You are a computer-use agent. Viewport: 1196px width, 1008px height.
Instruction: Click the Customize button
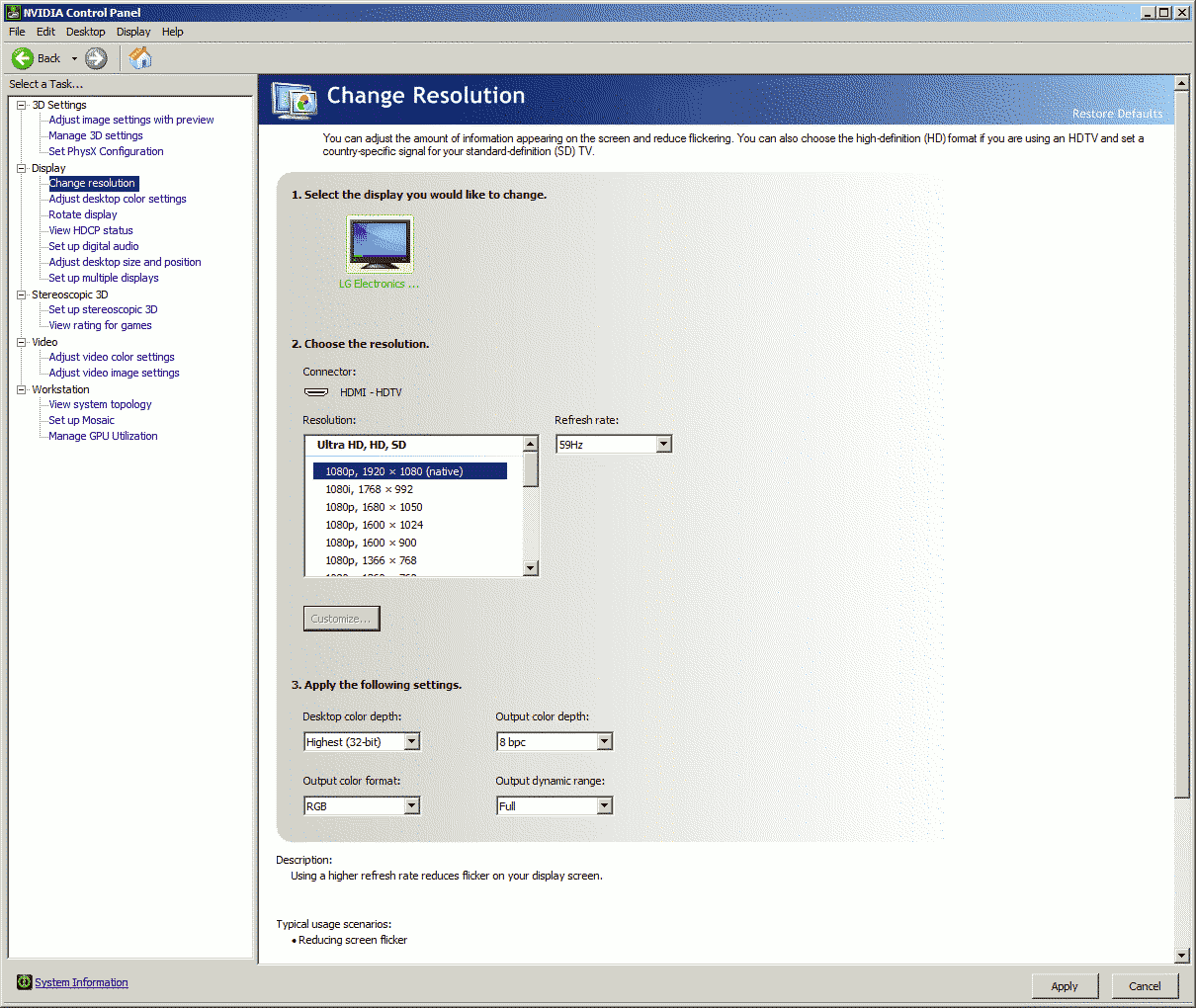341,619
